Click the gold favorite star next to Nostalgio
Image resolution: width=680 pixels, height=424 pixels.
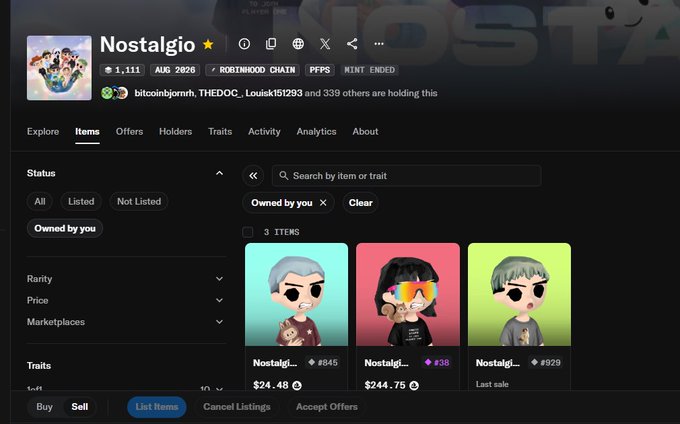pyautogui.click(x=208, y=44)
